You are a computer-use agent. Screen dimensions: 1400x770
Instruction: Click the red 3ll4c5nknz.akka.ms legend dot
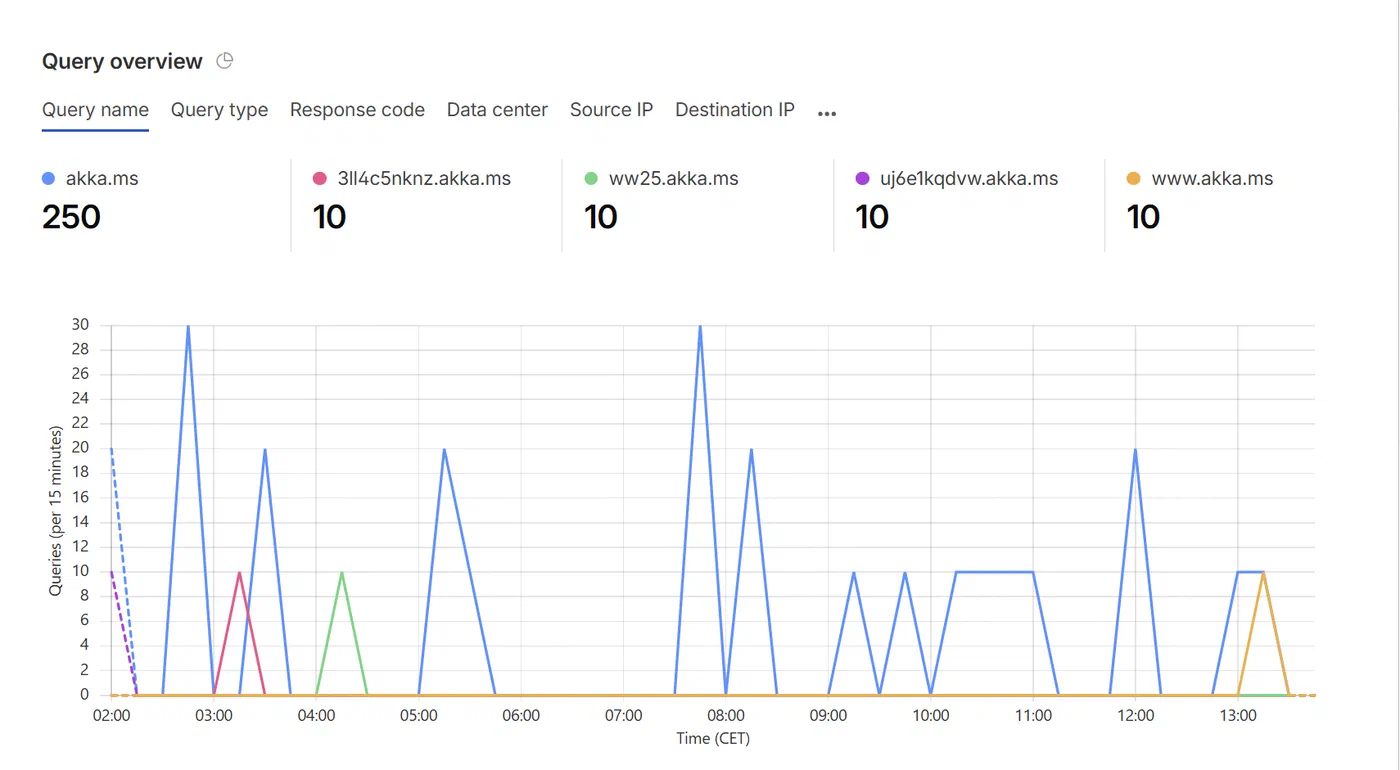coord(320,179)
